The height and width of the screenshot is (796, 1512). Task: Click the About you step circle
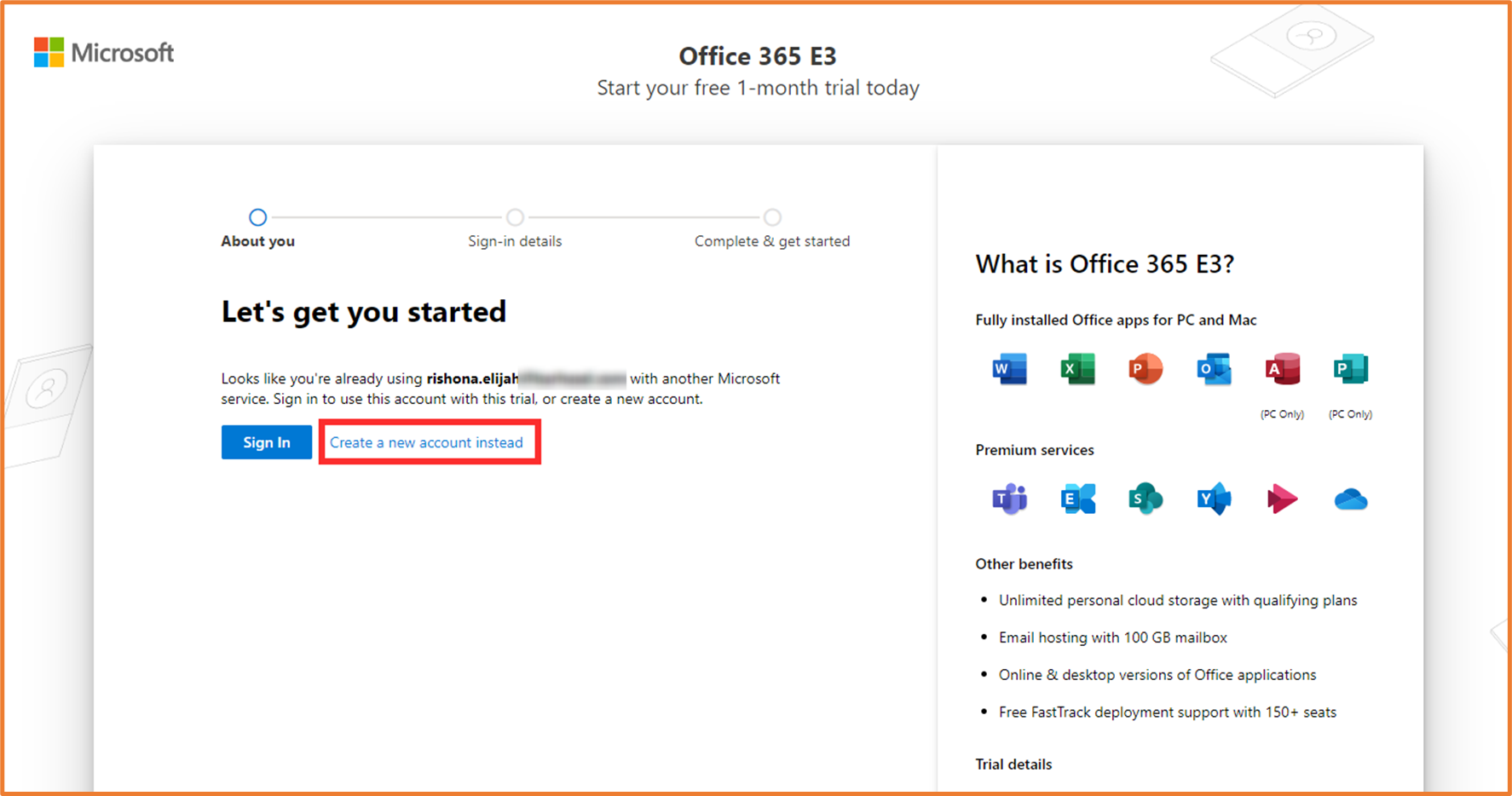257,217
